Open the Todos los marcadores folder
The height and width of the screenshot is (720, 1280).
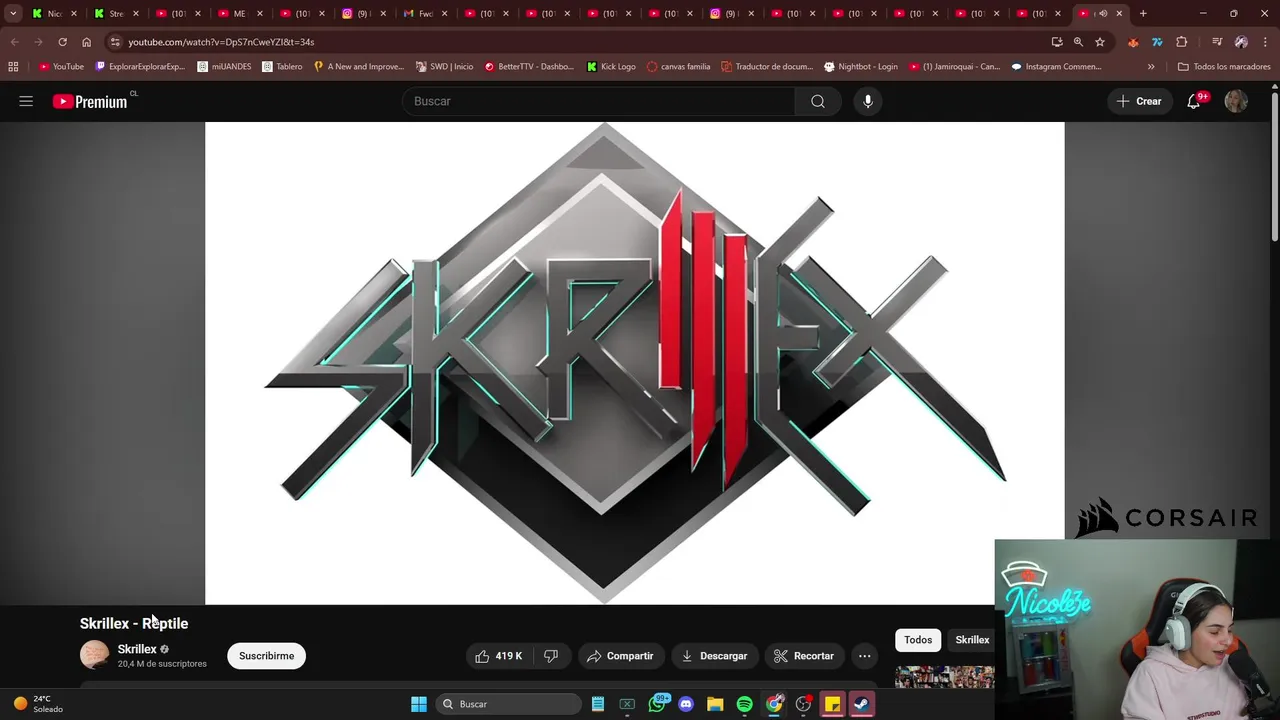(x=1224, y=67)
